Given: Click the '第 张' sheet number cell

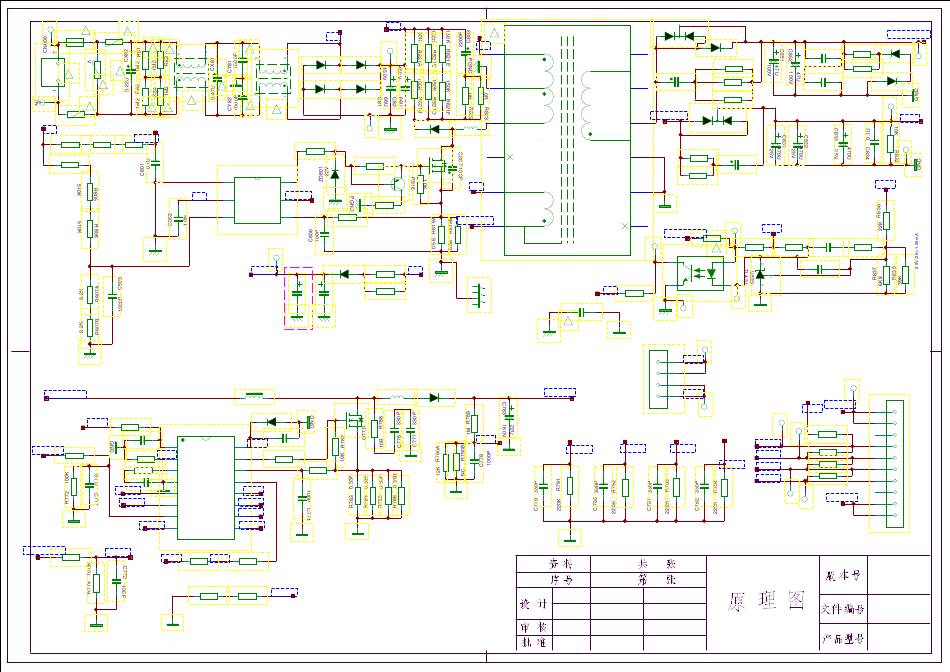Looking at the screenshot, I should (648, 579).
